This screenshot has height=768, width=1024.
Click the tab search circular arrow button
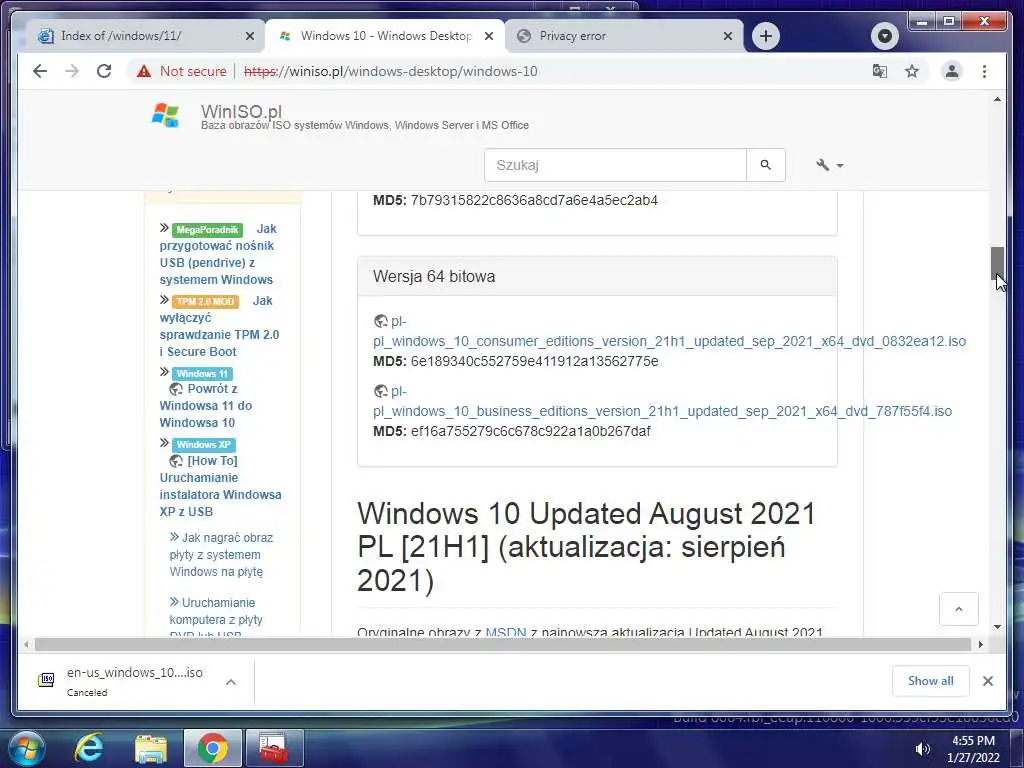[884, 36]
